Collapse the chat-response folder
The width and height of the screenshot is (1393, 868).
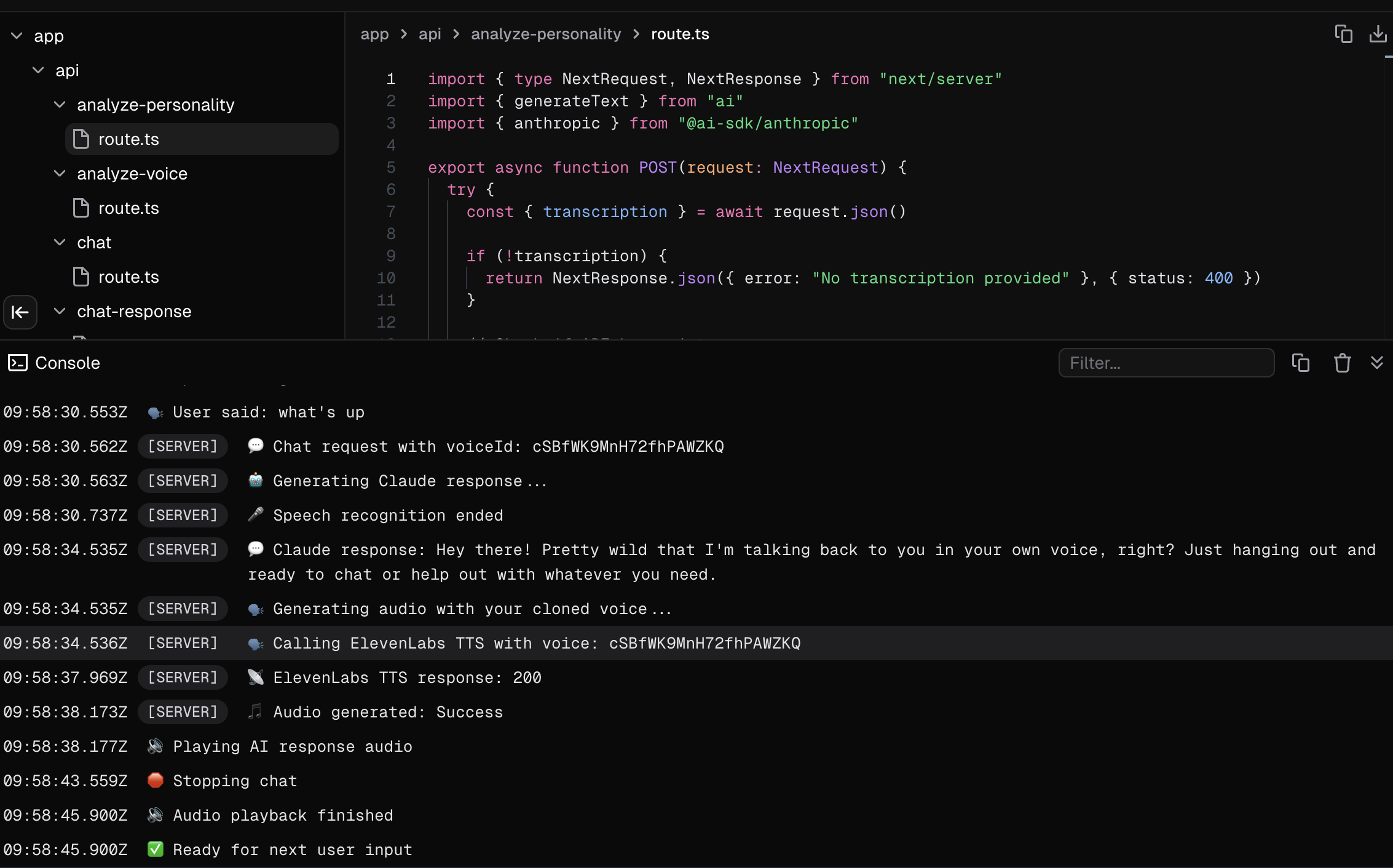tap(60, 312)
